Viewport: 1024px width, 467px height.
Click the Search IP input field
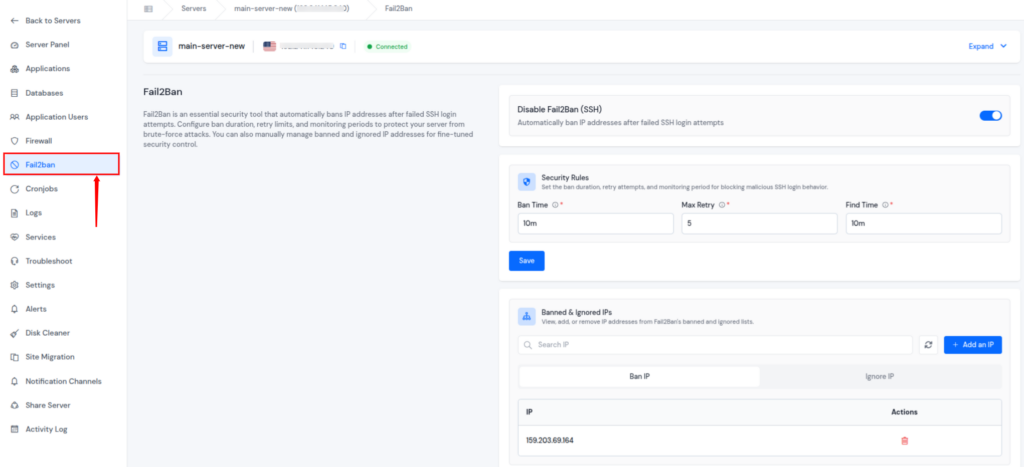pos(715,344)
